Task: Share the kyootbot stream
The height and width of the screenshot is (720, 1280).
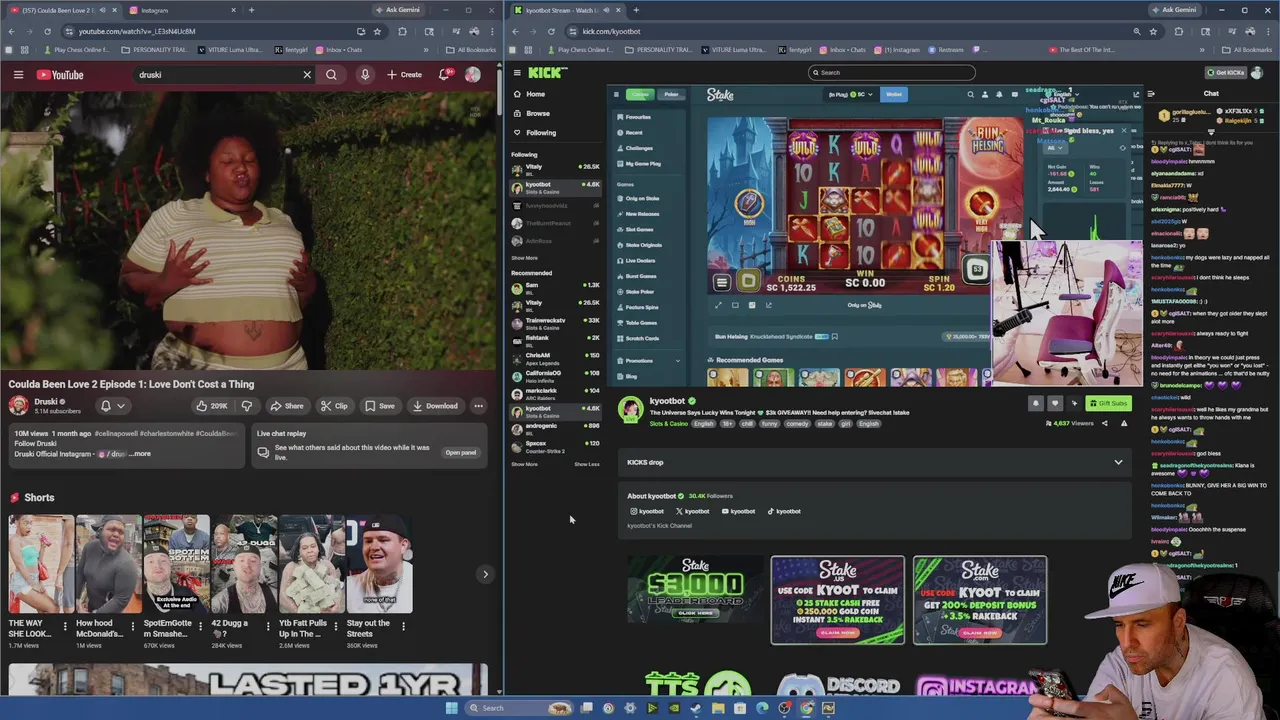Action: [1104, 423]
